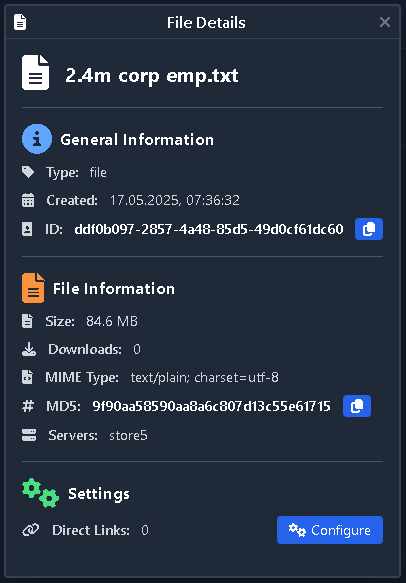Click the MD5 hash string 9f90aa58

pyautogui.click(x=211, y=406)
